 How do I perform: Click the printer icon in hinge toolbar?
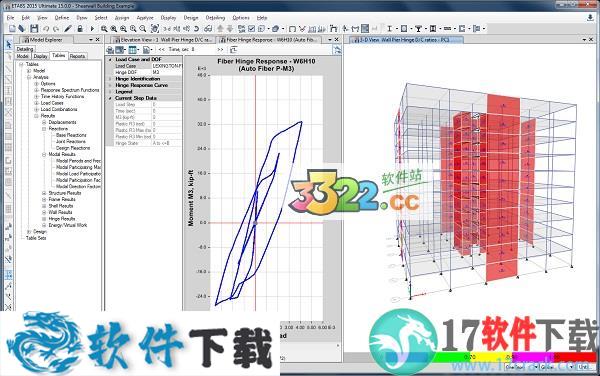click(110, 50)
